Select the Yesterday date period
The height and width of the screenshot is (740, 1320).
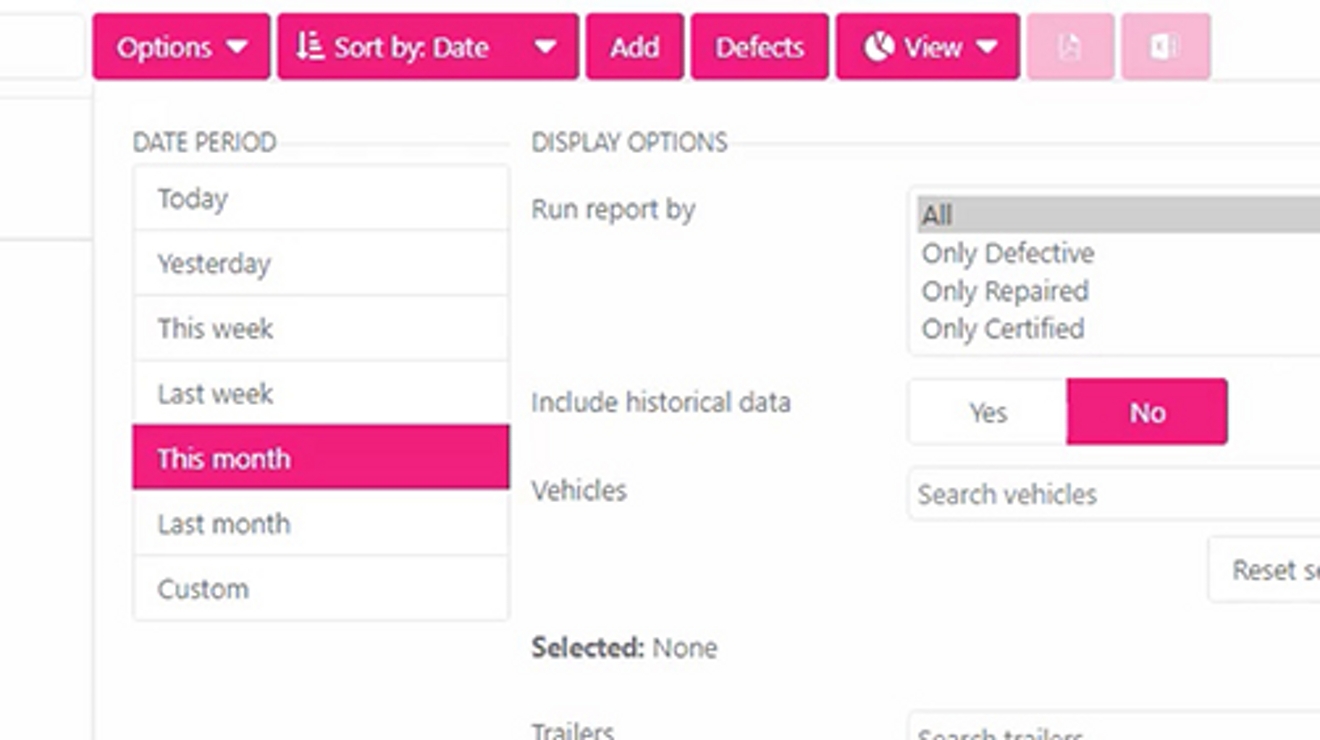320,263
